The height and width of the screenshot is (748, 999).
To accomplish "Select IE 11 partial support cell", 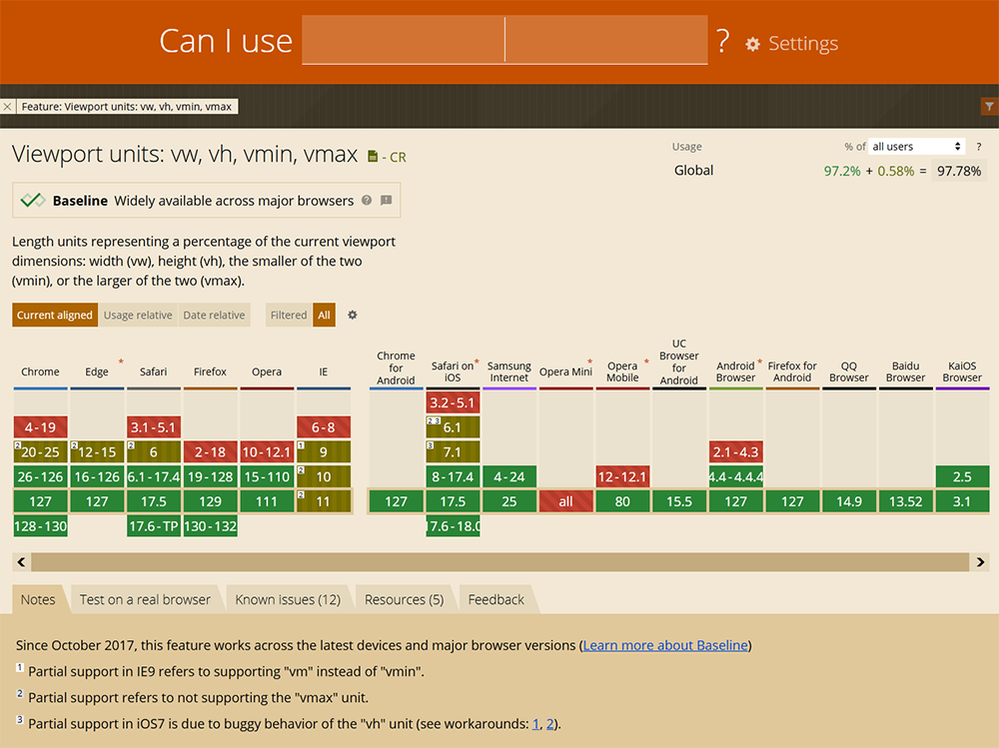I will pos(323,501).
